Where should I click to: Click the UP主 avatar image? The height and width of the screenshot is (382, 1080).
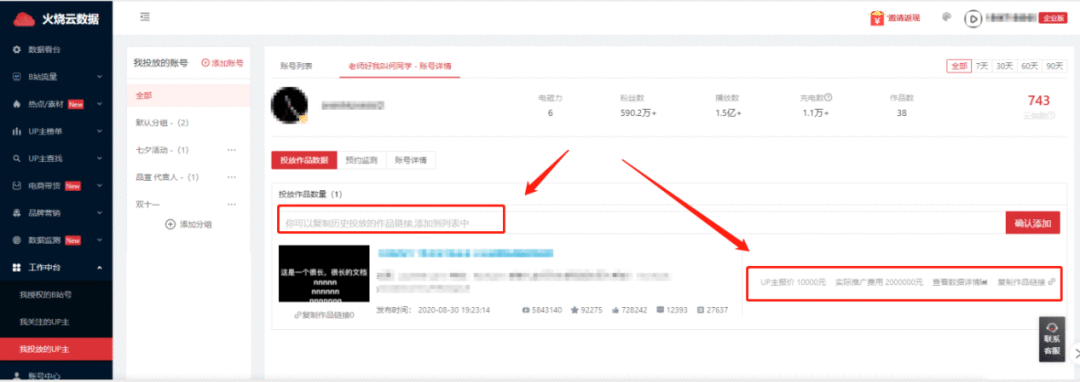290,105
